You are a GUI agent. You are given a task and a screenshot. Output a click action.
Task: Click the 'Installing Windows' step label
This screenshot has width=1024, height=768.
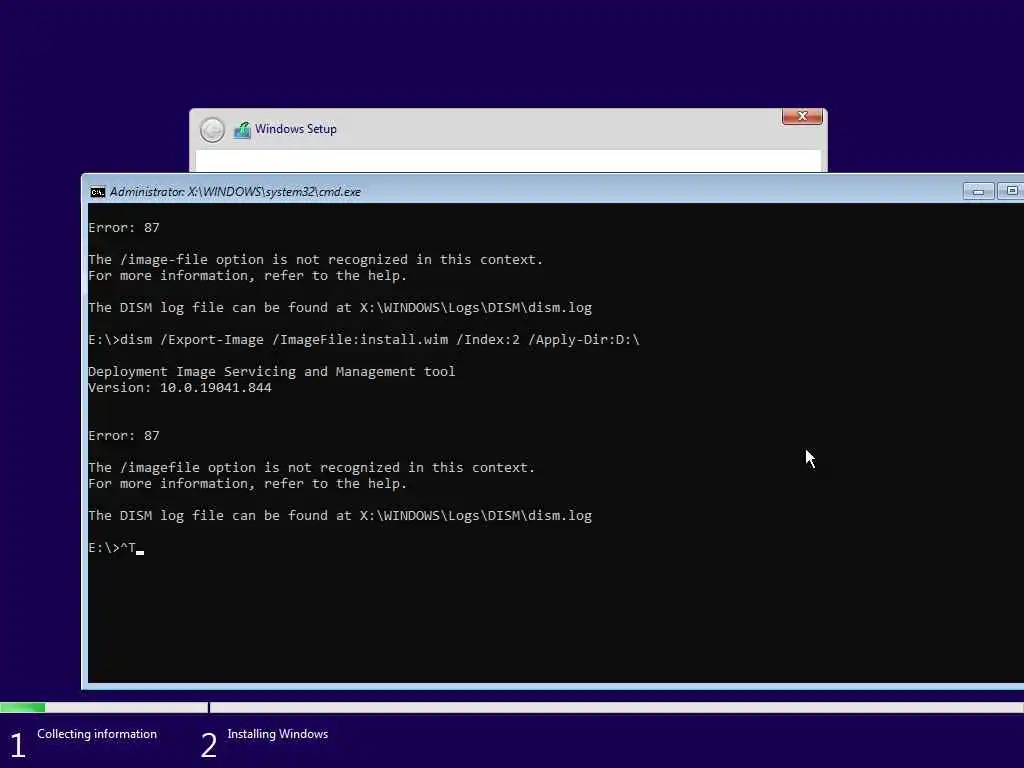click(x=278, y=734)
